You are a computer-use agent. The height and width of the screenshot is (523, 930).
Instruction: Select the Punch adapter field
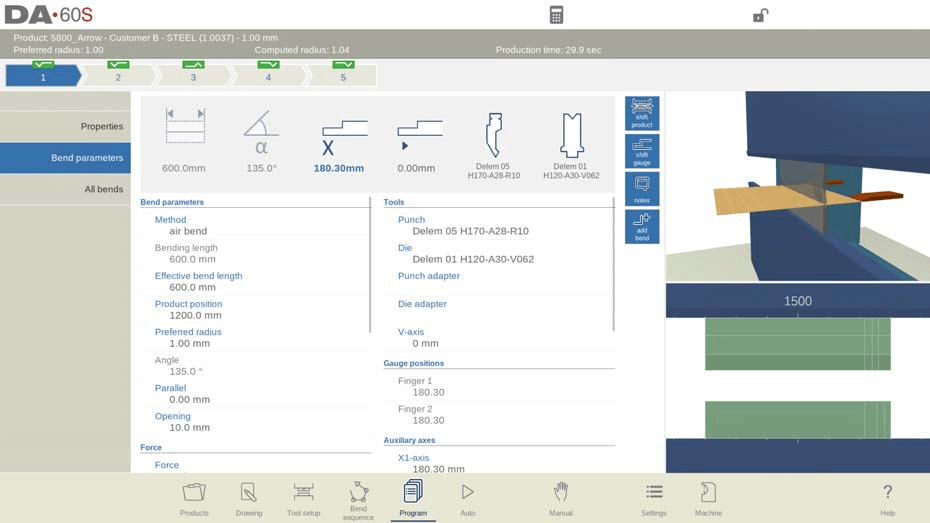[499, 282]
